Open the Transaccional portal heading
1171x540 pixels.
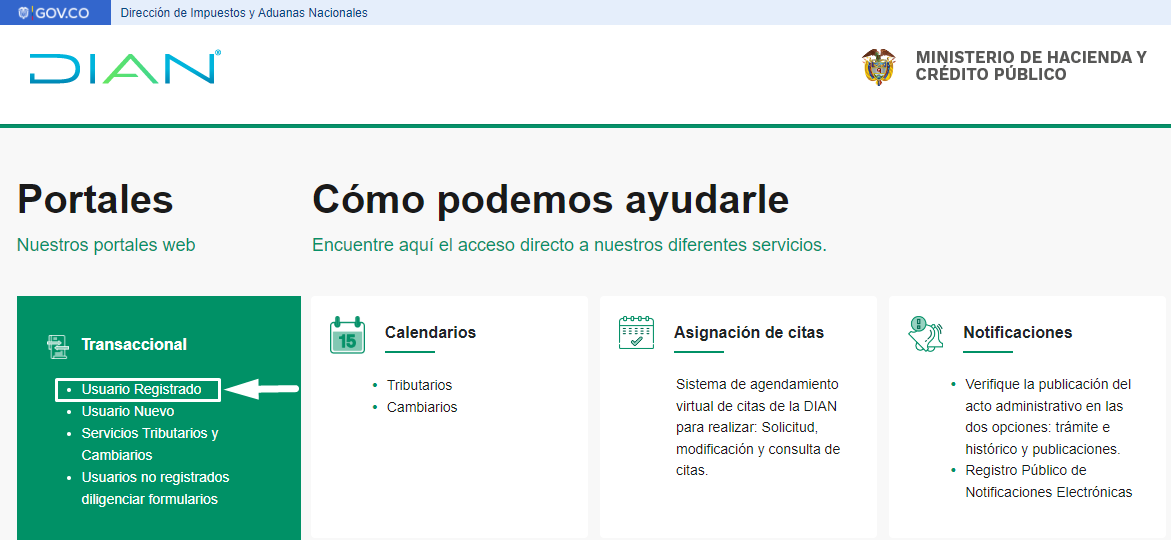pyautogui.click(x=134, y=344)
